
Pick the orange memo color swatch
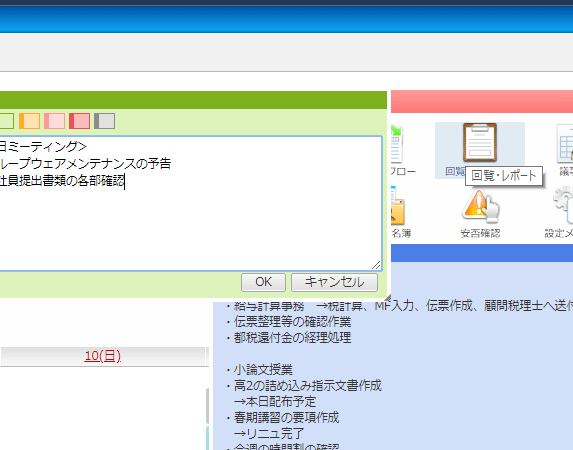29,121
